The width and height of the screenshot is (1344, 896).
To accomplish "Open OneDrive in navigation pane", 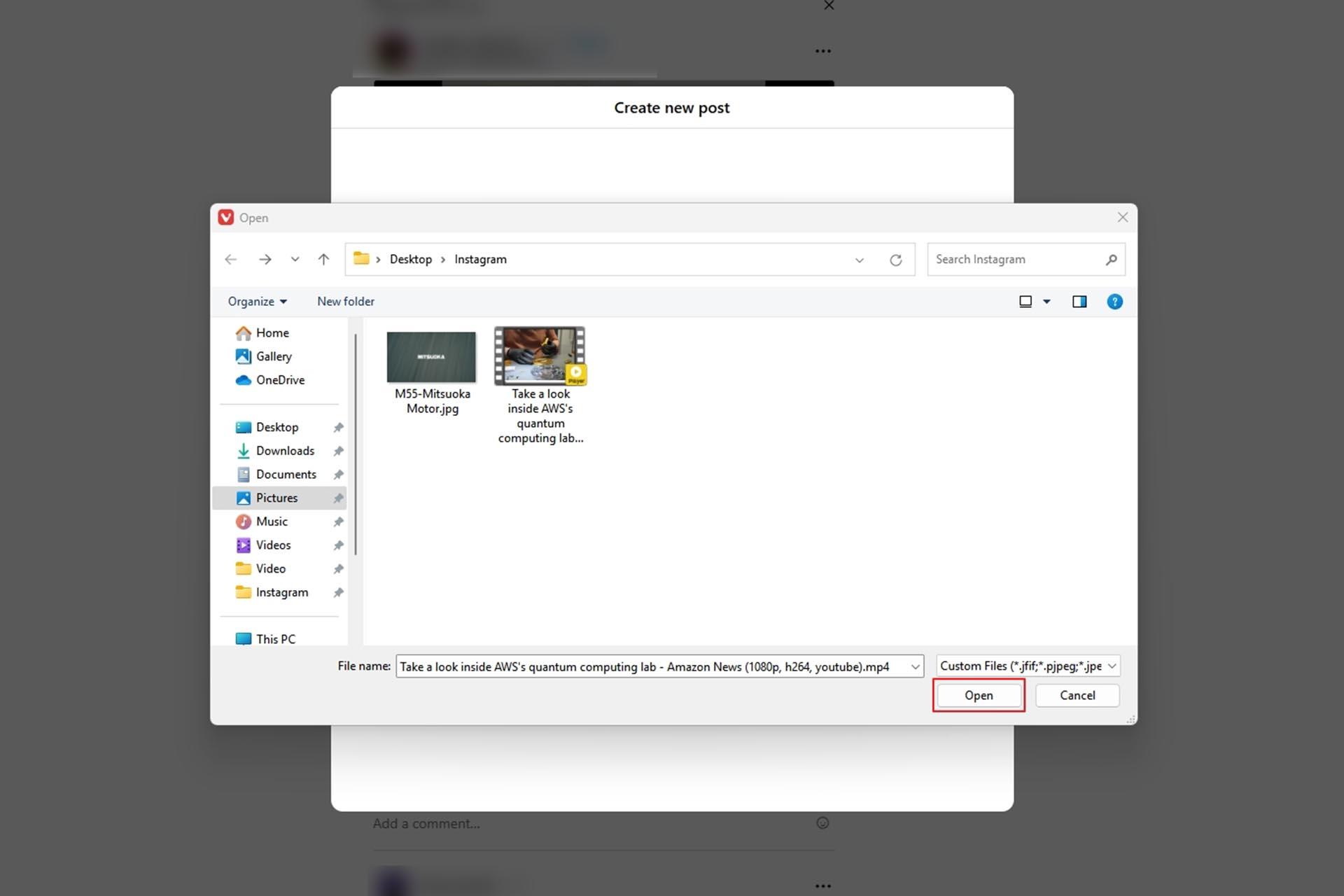I will coord(280,380).
